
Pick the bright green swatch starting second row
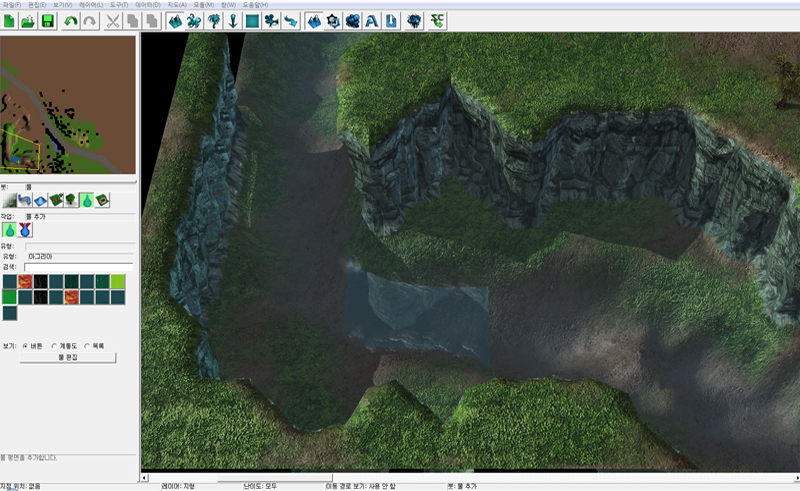[10, 297]
